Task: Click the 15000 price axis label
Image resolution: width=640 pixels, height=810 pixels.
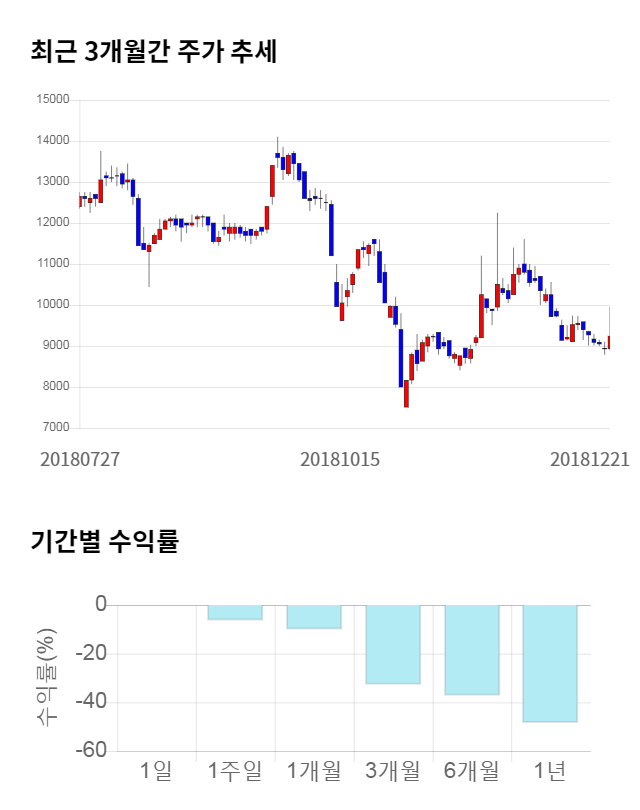Action: [52, 100]
